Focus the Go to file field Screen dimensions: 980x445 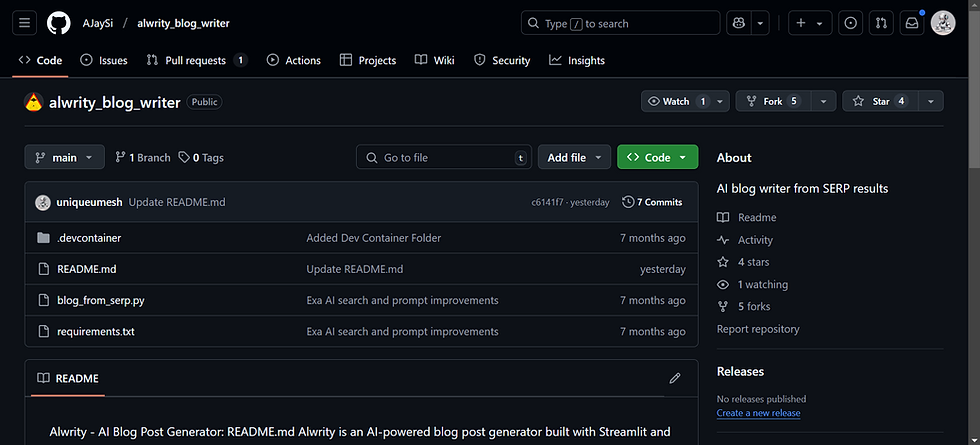click(x=444, y=158)
